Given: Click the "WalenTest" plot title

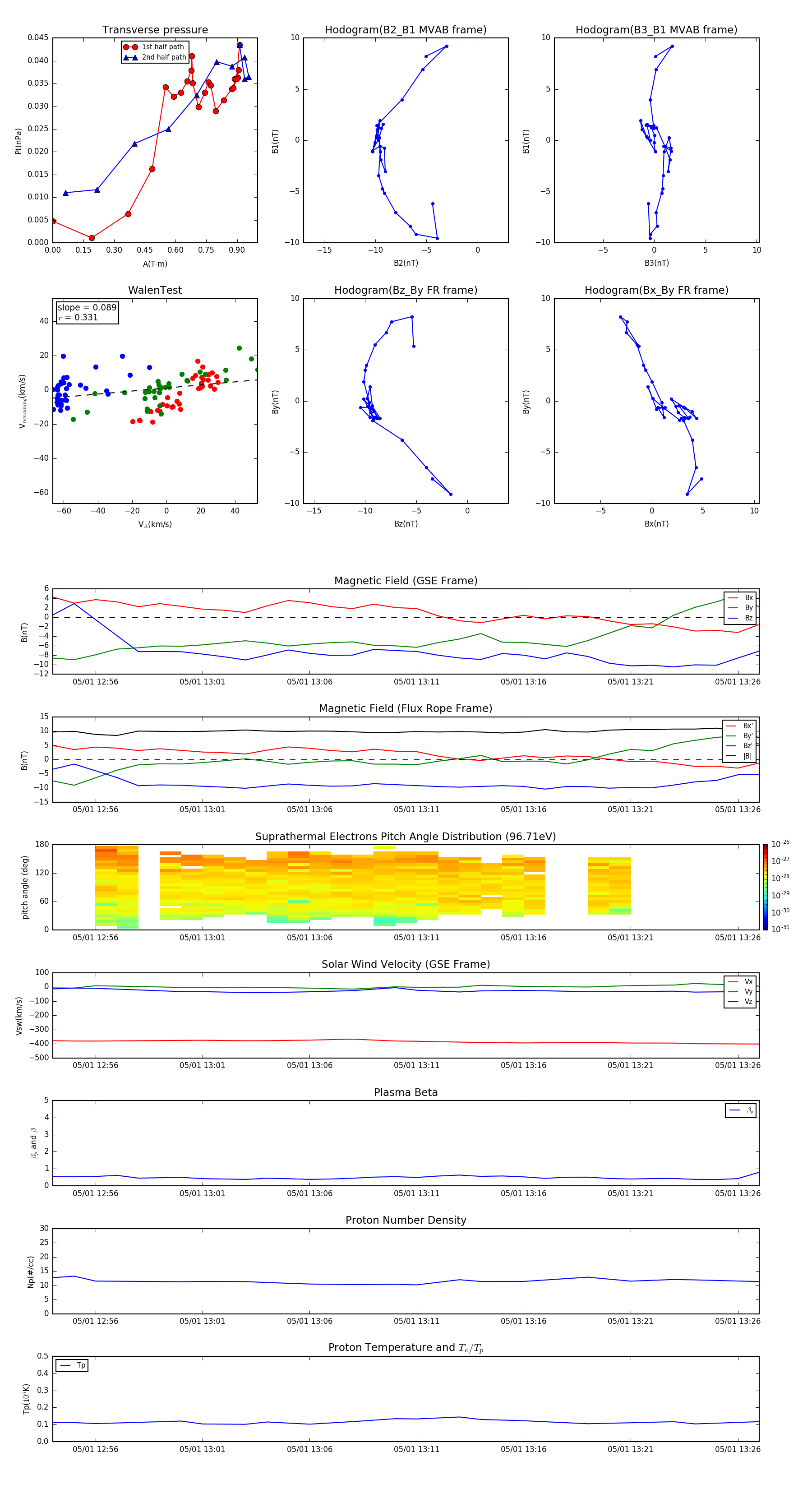Looking at the screenshot, I should point(155,290).
